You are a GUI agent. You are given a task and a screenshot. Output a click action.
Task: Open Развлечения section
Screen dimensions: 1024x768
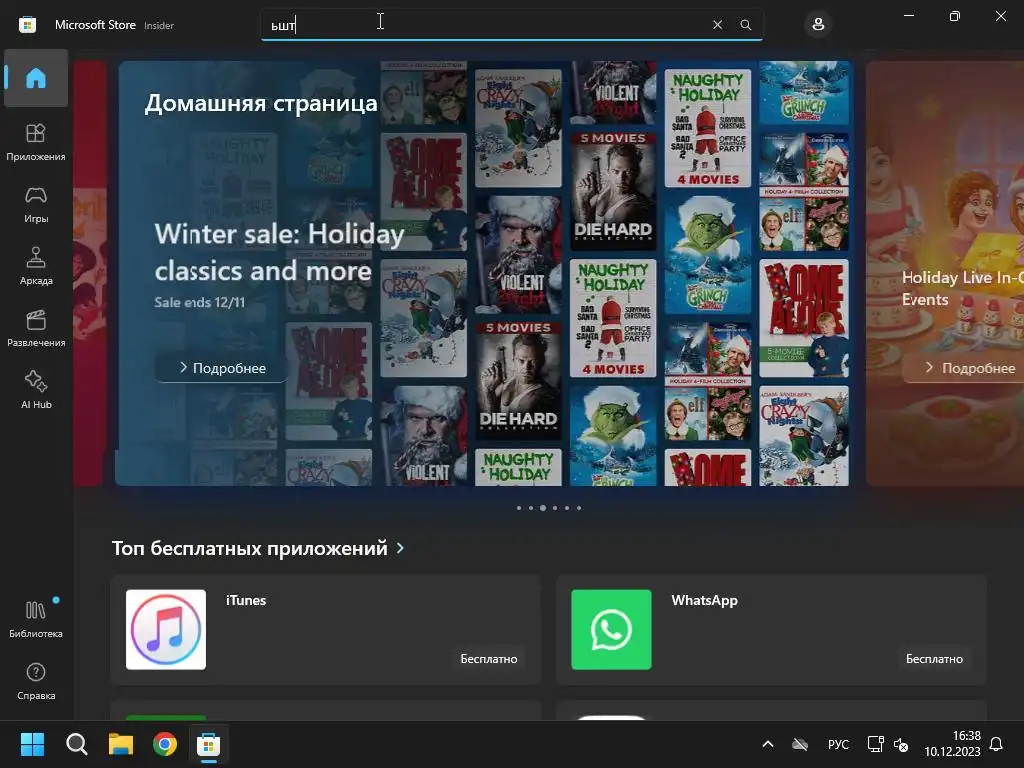[x=36, y=328]
